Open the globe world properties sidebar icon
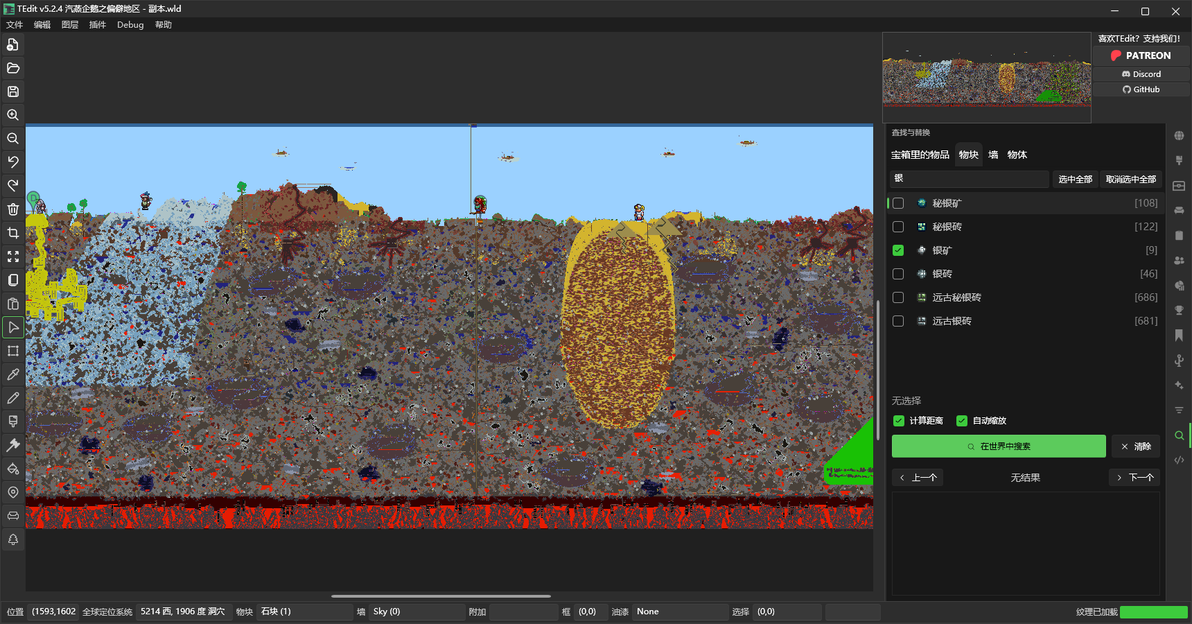The height and width of the screenshot is (624, 1192). click(x=1179, y=135)
